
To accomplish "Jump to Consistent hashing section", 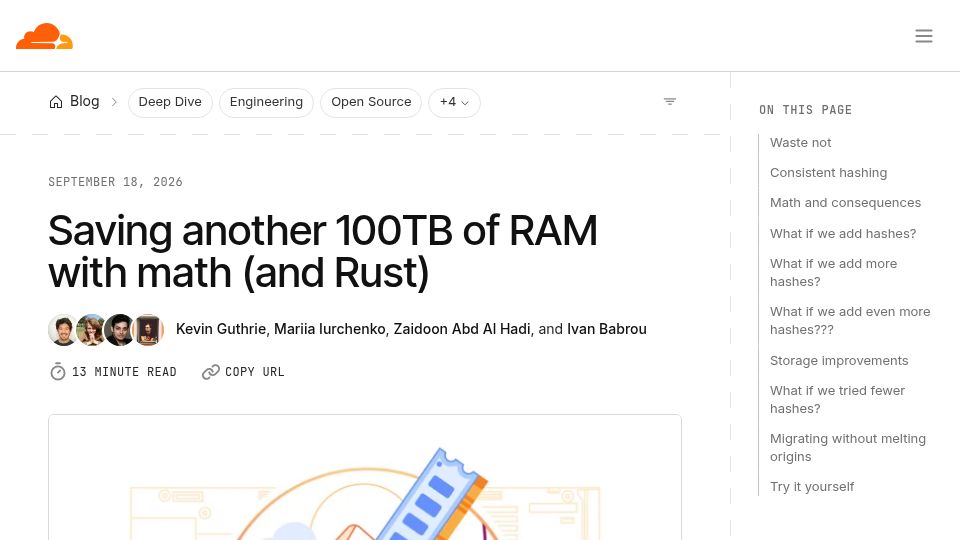I will point(828,173).
